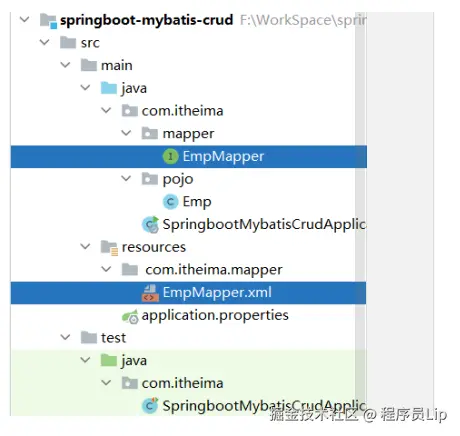Collapse the java folder chevron under main

pyautogui.click(x=86, y=88)
